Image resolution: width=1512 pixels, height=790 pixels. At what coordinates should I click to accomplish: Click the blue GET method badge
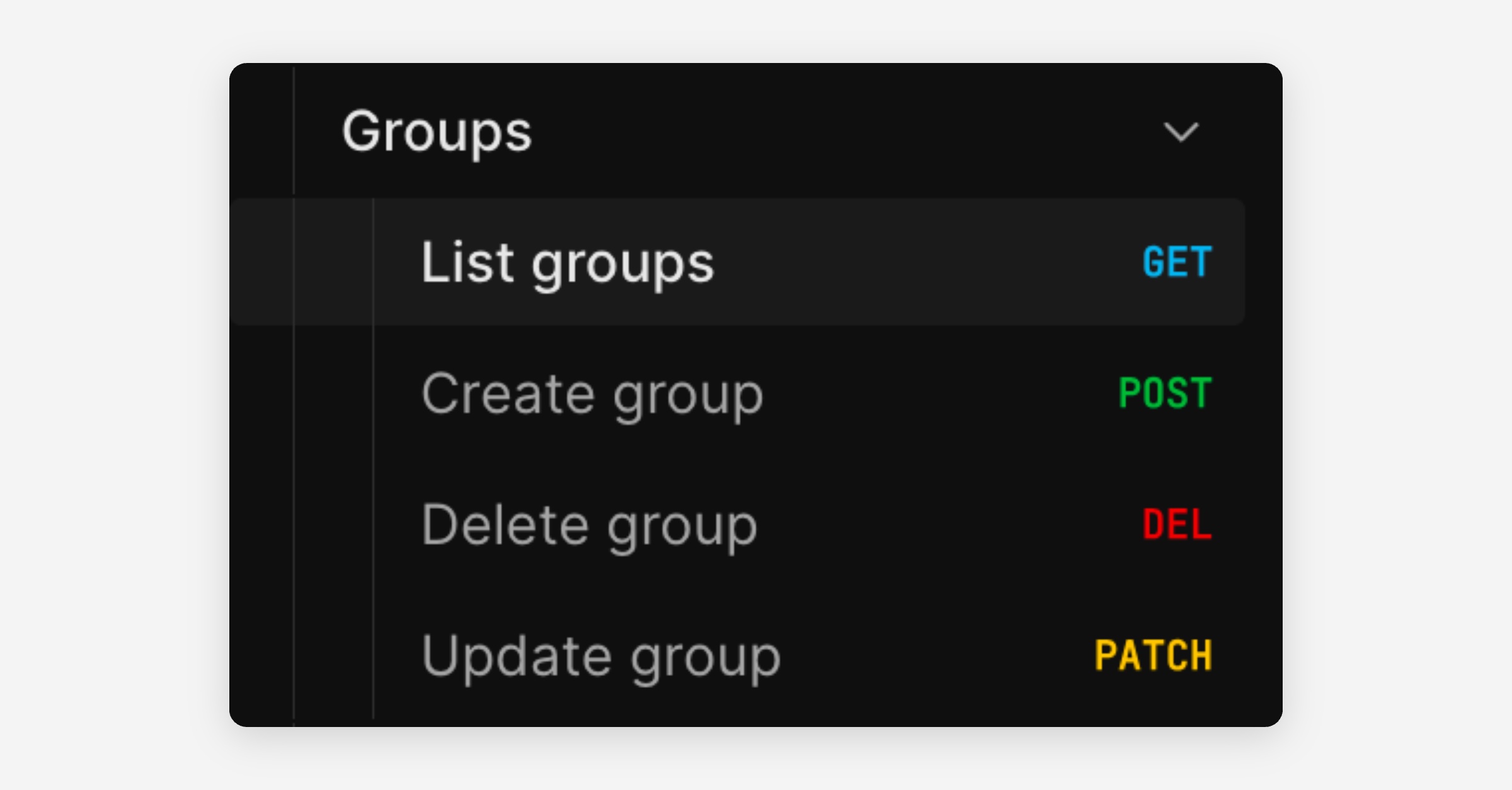(x=1177, y=262)
